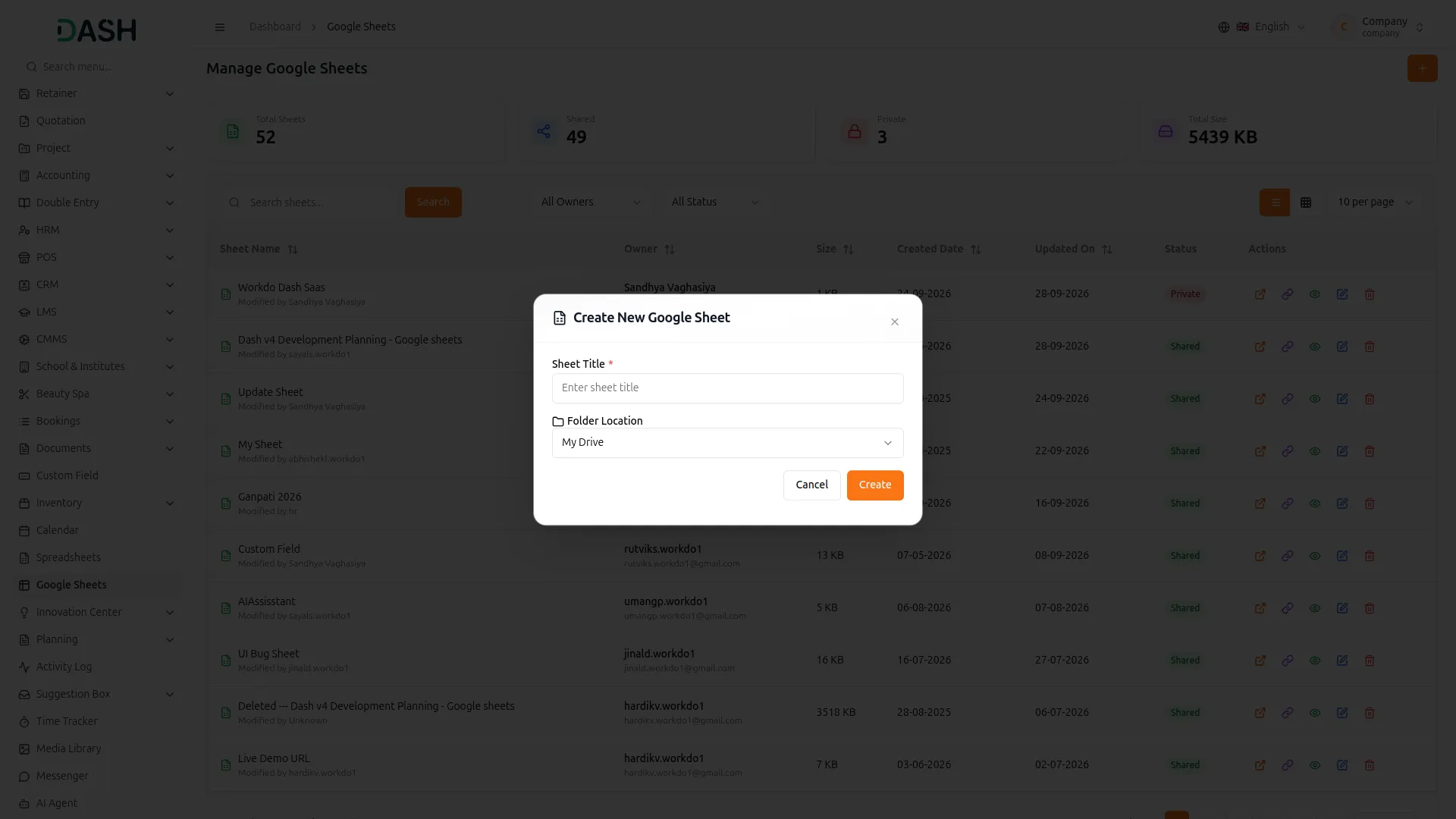This screenshot has height=819, width=1456.
Task: Open the Folder Location My Drive dropdown
Action: coord(727,443)
